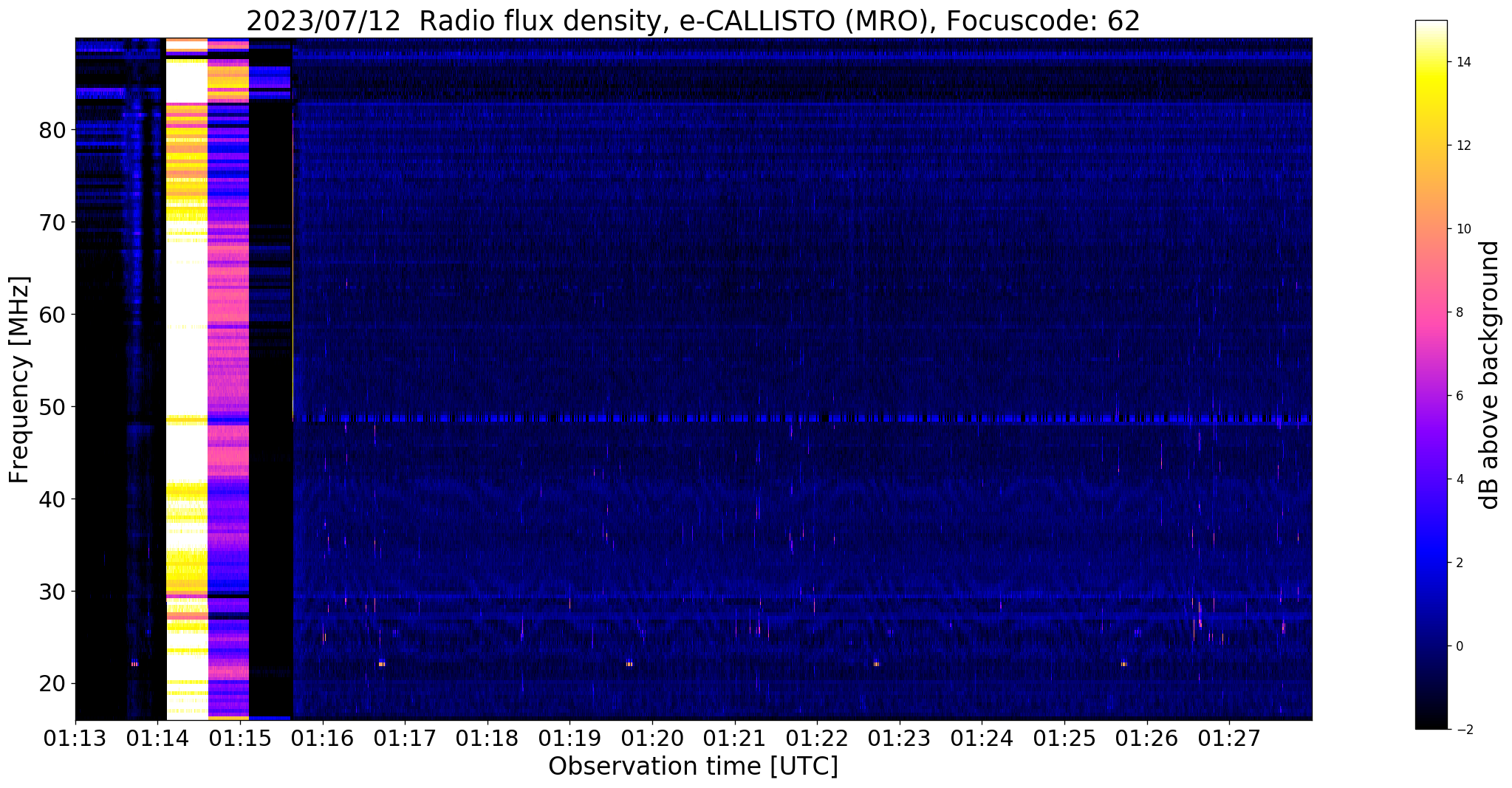Viewport: 1512px width, 788px height.
Task: Click the 01:17 time tick label
Action: (405, 739)
